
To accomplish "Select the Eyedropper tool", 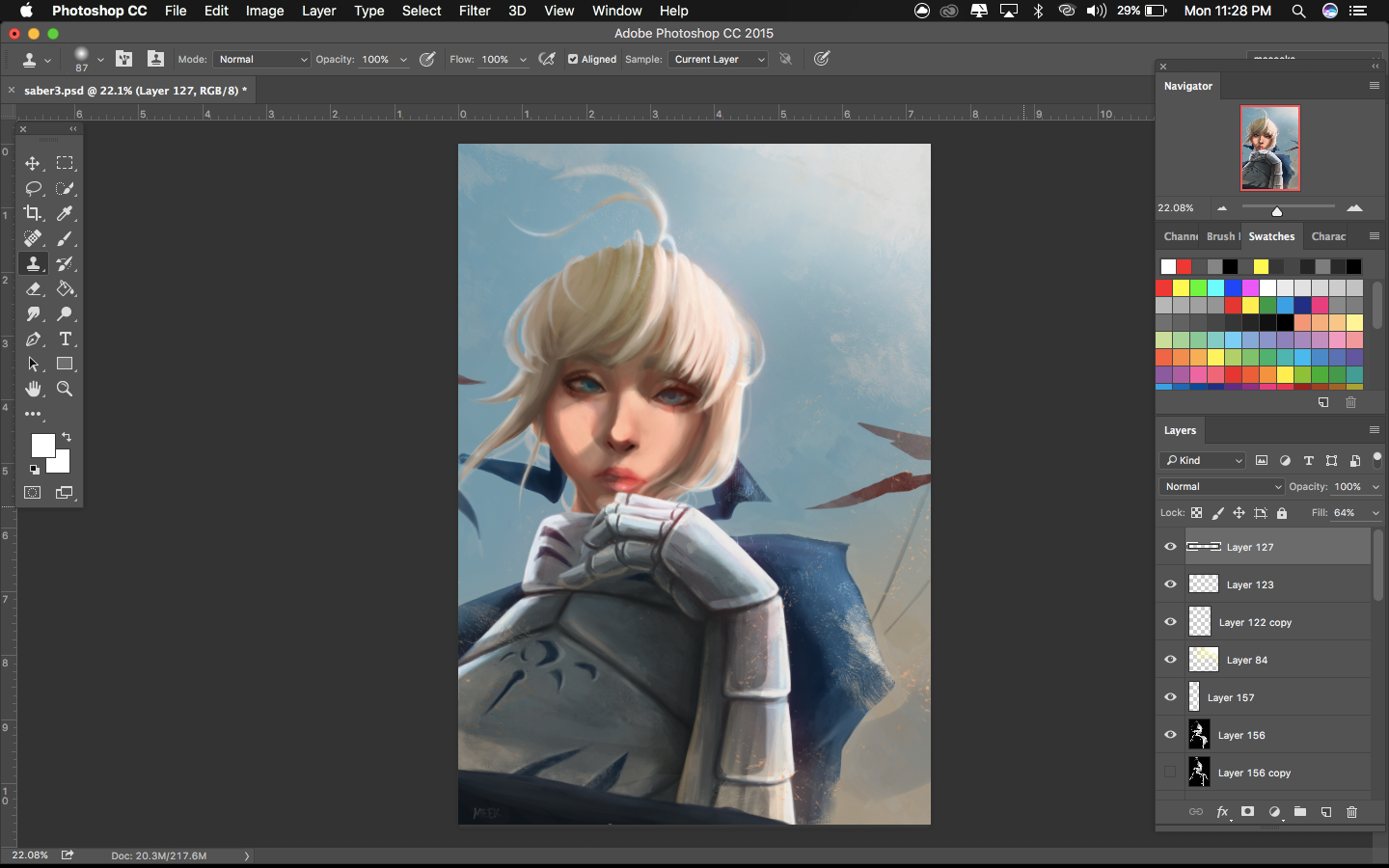I will click(x=65, y=213).
